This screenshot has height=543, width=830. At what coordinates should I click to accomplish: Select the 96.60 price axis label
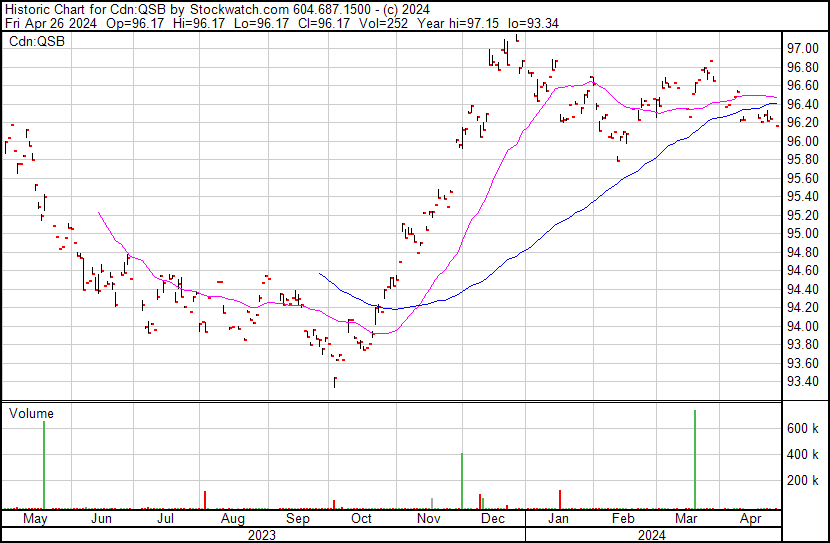(802, 86)
